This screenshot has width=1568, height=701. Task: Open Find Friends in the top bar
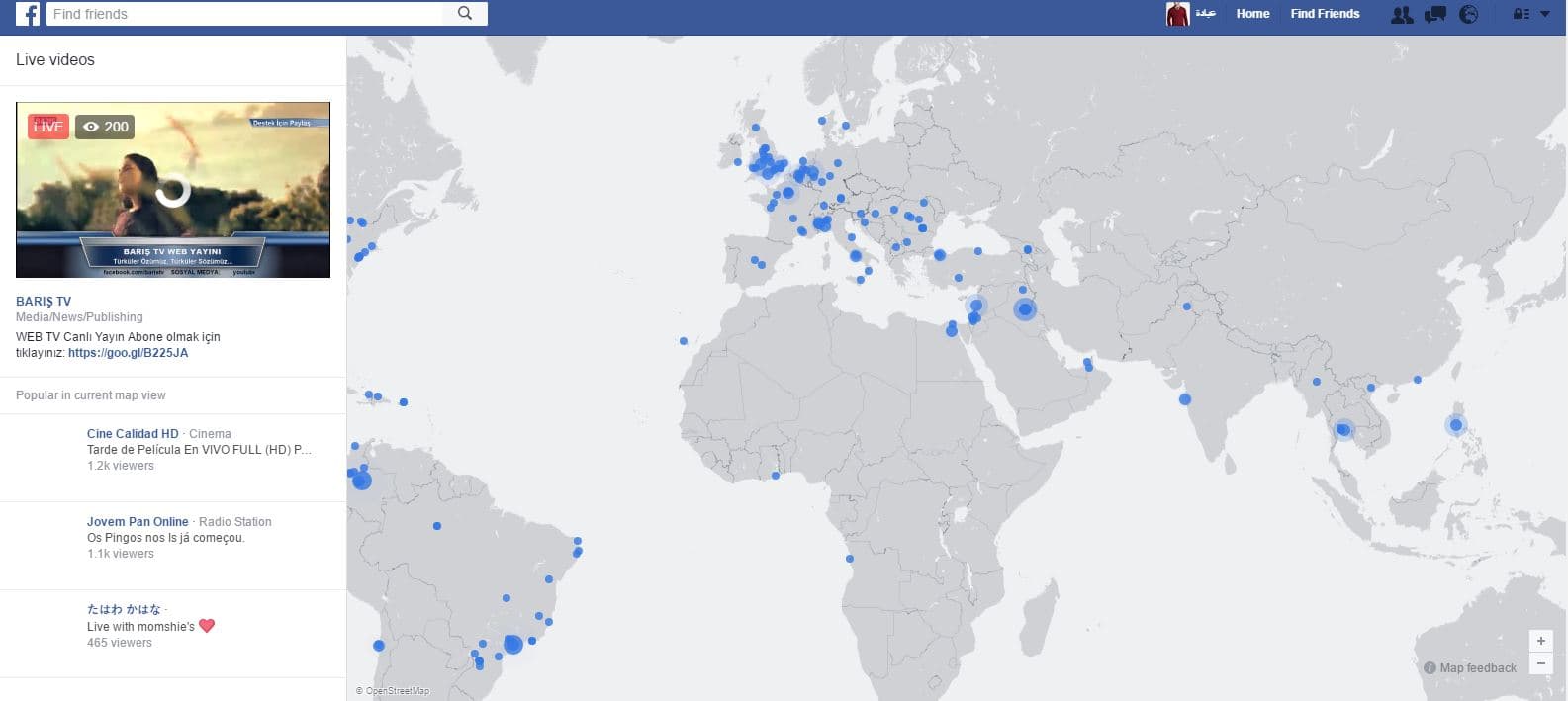click(x=1325, y=14)
